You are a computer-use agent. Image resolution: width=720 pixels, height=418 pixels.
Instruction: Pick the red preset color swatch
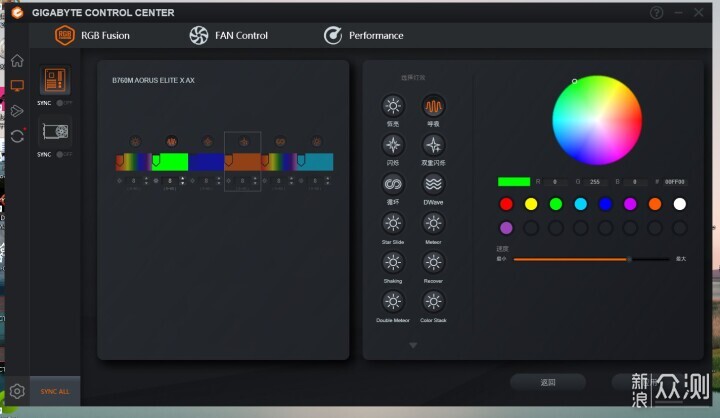click(506, 204)
